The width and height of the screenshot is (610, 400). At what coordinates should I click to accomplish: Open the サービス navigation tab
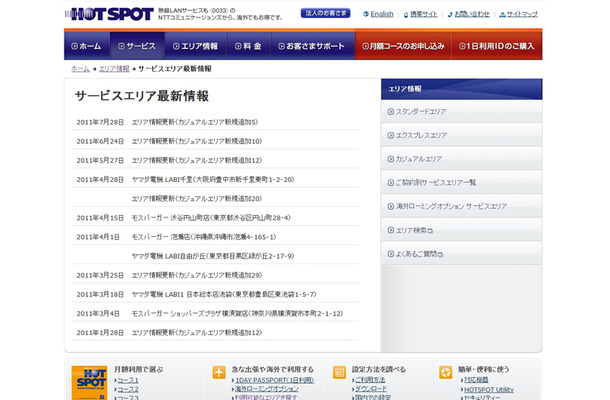click(x=137, y=46)
